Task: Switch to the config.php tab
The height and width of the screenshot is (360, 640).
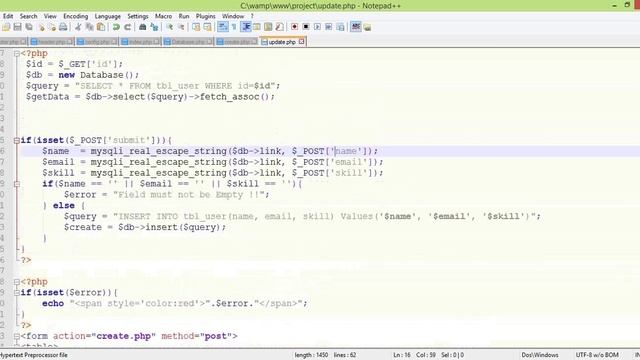Action: (97, 42)
